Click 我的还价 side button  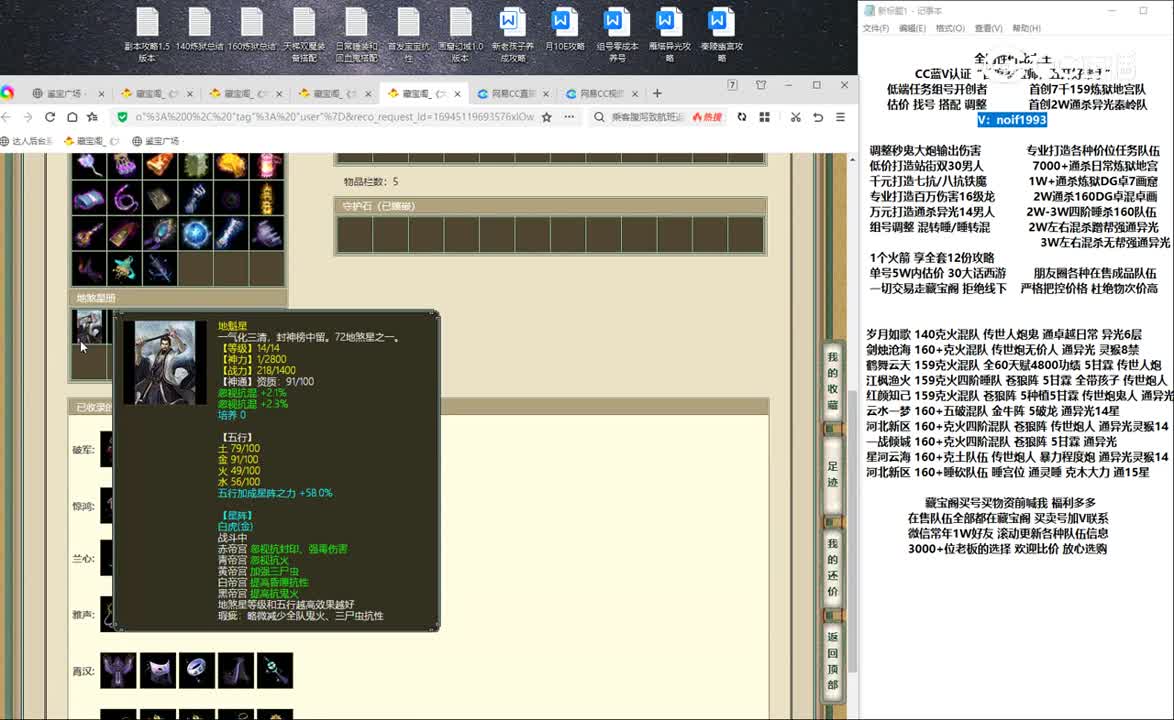tap(833, 567)
